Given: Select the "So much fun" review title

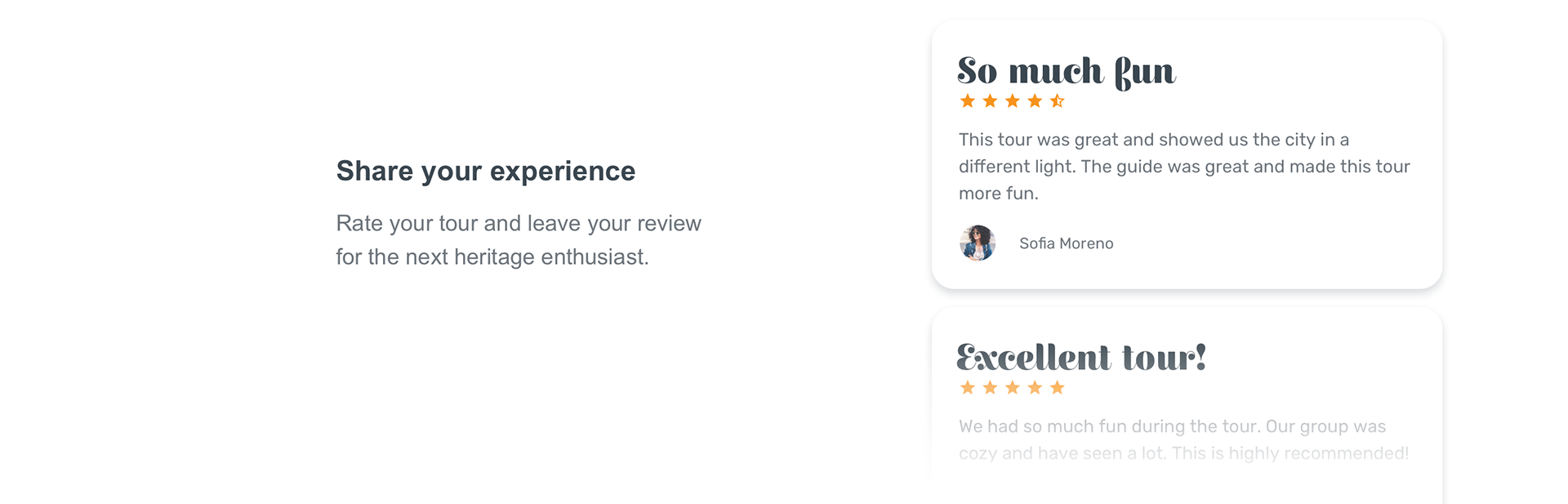Looking at the screenshot, I should 1067,72.
